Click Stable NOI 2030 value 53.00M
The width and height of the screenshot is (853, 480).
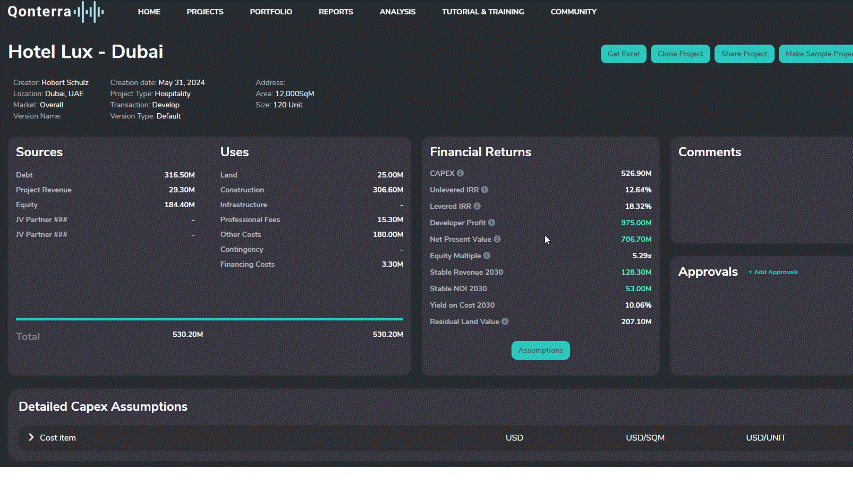(638, 288)
